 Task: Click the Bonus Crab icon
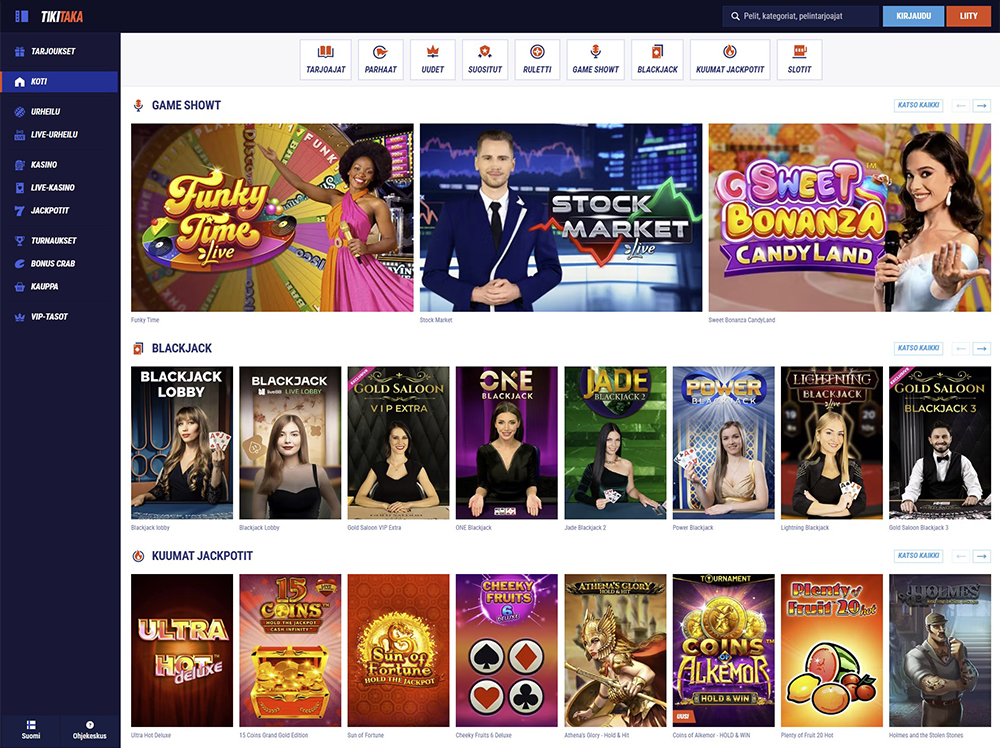pyautogui.click(x=20, y=263)
